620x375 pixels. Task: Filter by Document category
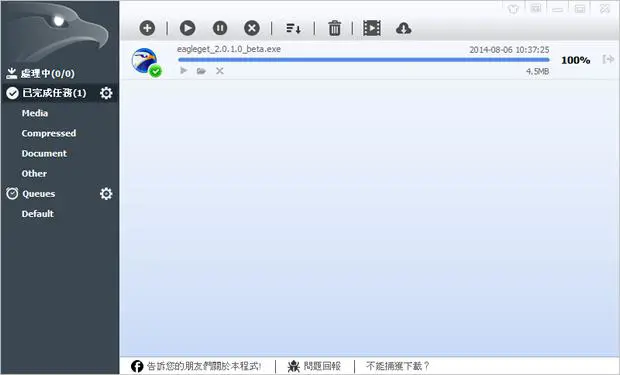[44, 153]
